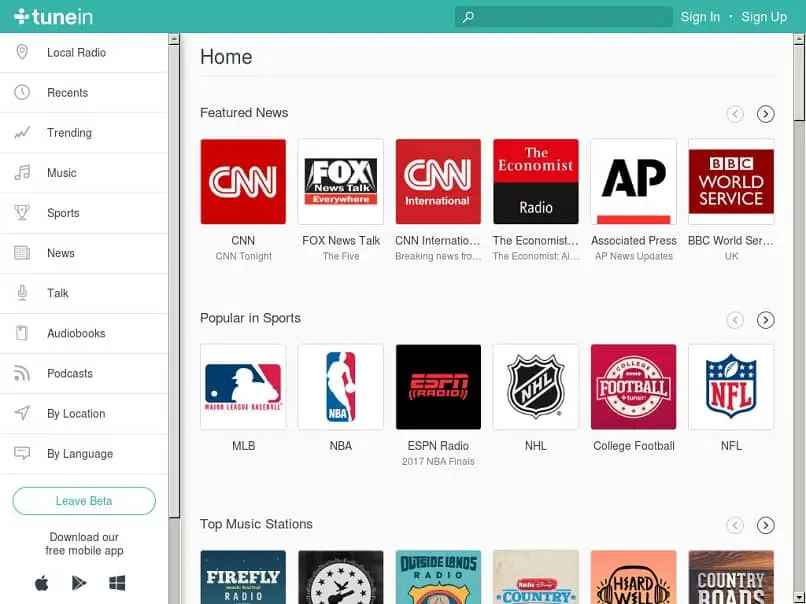Go back in Featured News carousel

pos(735,114)
